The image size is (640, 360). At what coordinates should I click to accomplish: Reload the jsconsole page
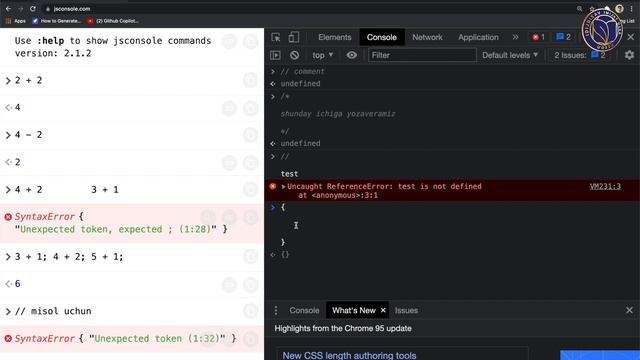pos(33,9)
